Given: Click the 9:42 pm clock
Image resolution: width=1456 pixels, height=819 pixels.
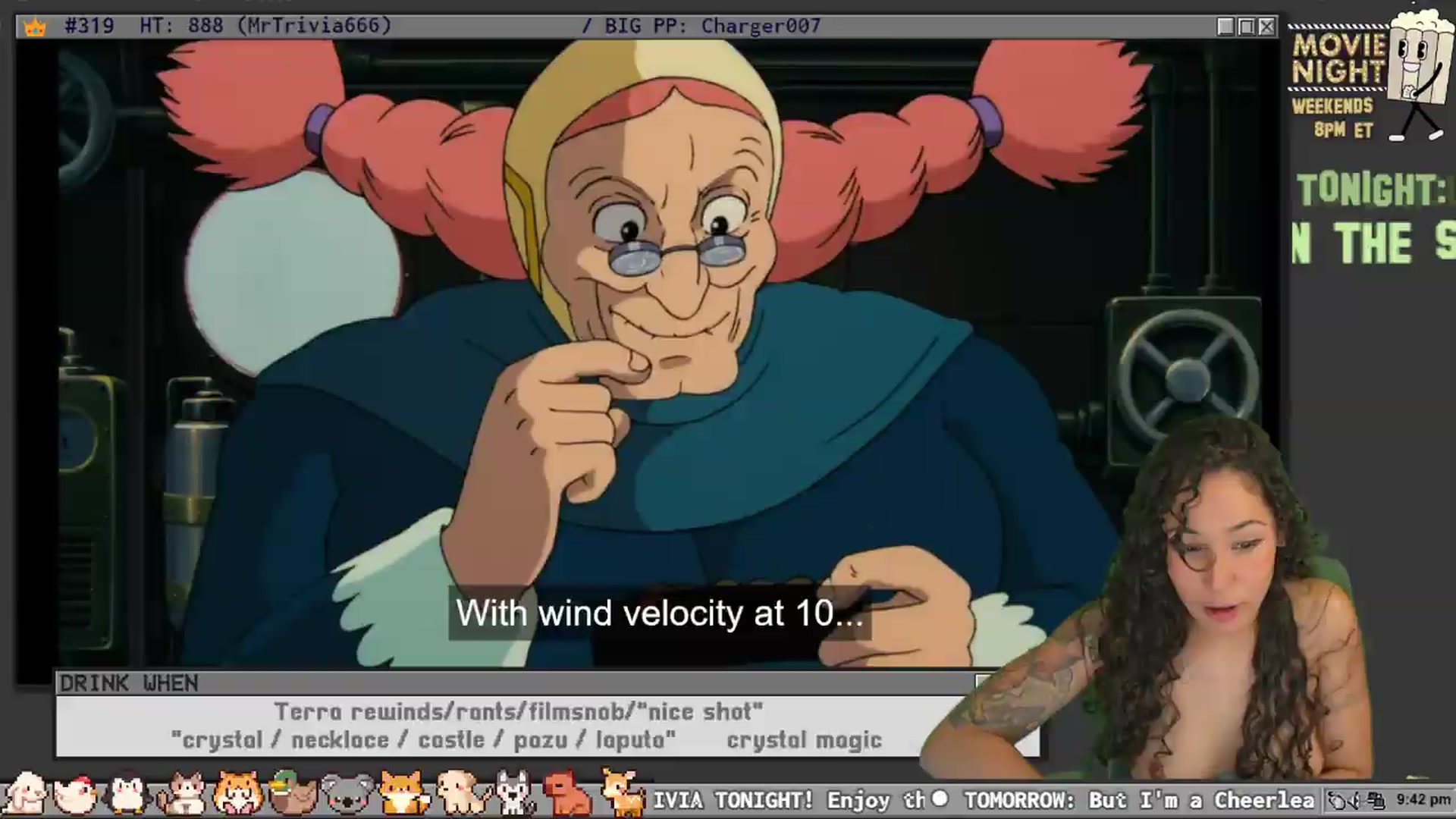Looking at the screenshot, I should coord(1423,800).
